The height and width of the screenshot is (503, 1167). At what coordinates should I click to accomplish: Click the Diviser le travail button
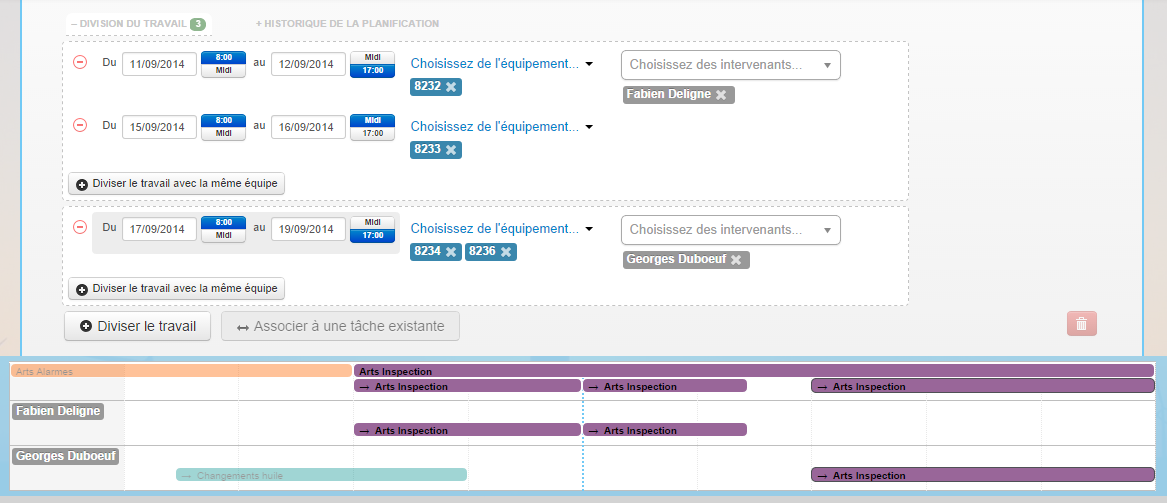[137, 326]
